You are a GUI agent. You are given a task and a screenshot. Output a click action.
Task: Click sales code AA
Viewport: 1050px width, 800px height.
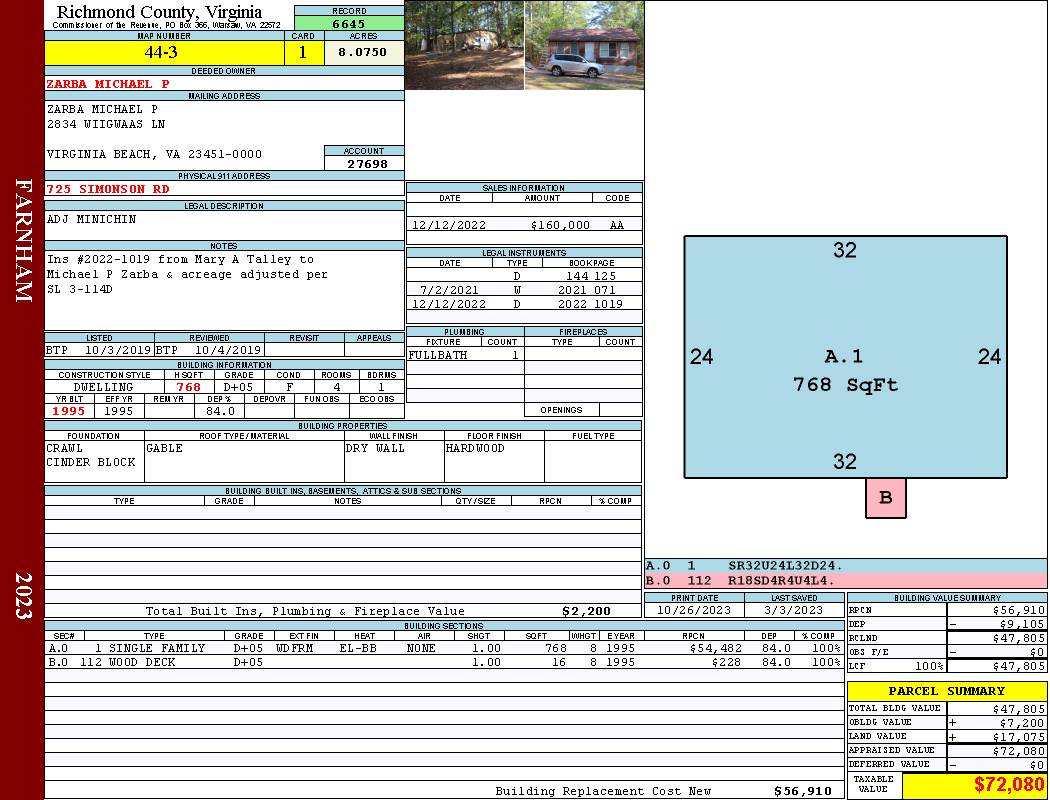click(x=617, y=225)
